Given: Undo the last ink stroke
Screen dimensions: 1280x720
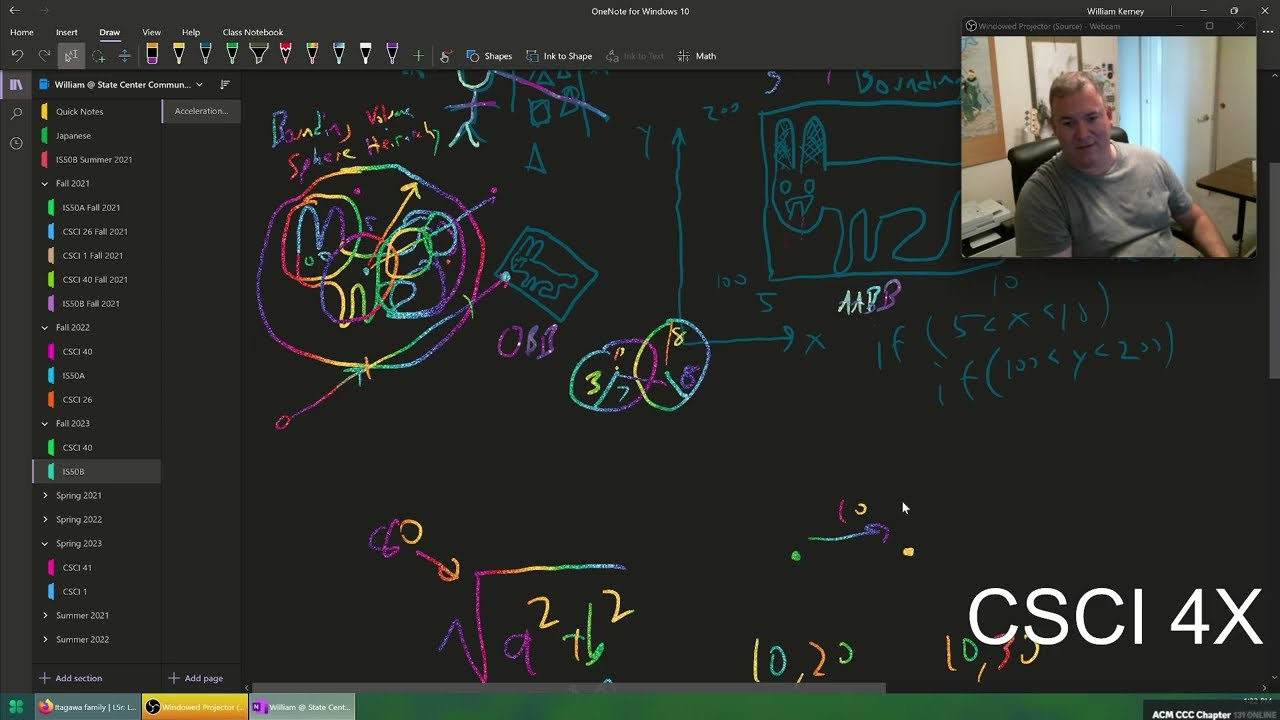Looking at the screenshot, I should (17, 56).
